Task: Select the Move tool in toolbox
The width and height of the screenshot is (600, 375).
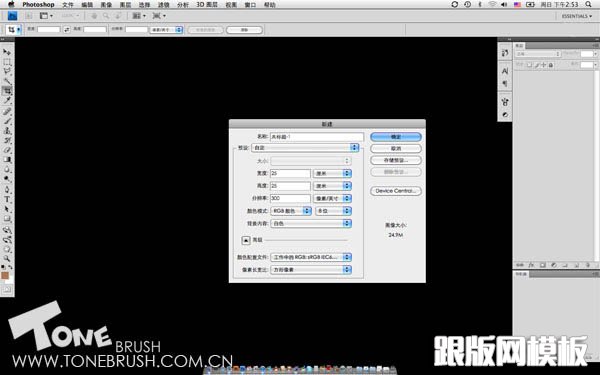Action: point(7,52)
